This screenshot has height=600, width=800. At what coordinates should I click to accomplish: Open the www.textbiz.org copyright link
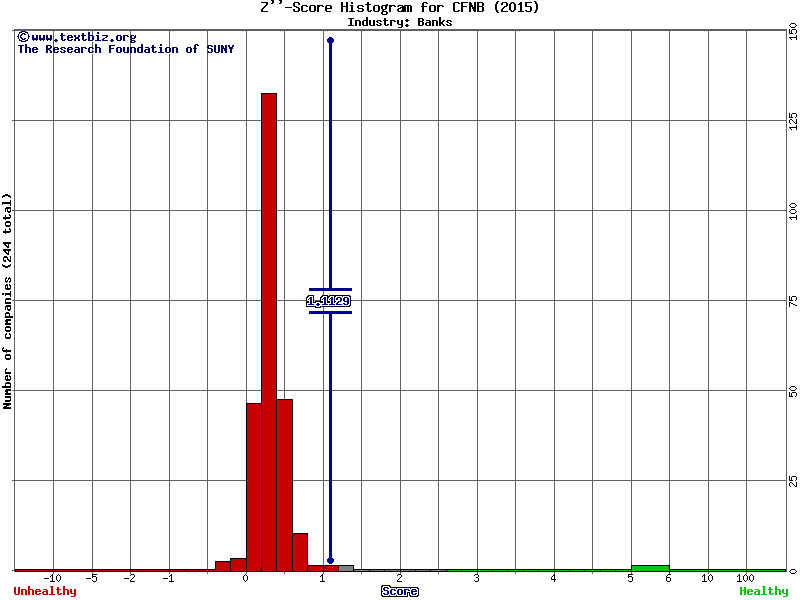click(77, 37)
